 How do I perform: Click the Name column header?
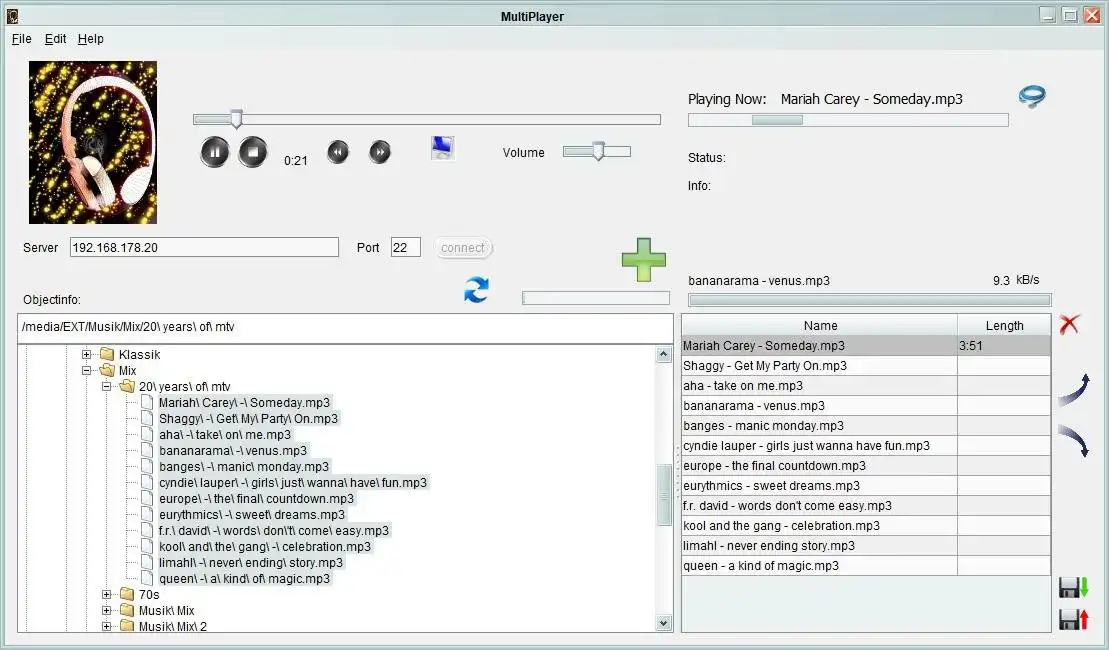pos(820,325)
